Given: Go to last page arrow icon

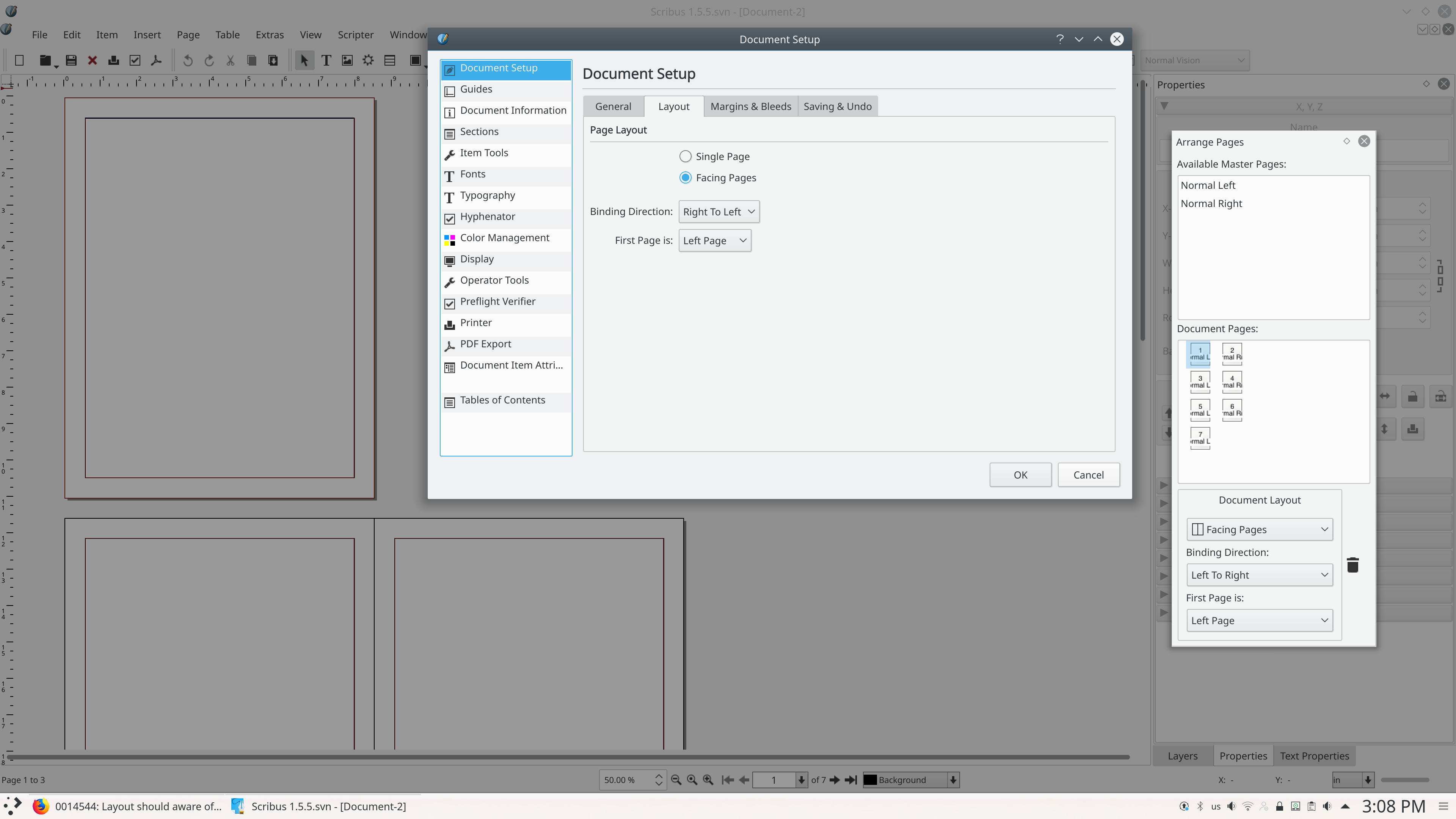Looking at the screenshot, I should [850, 780].
